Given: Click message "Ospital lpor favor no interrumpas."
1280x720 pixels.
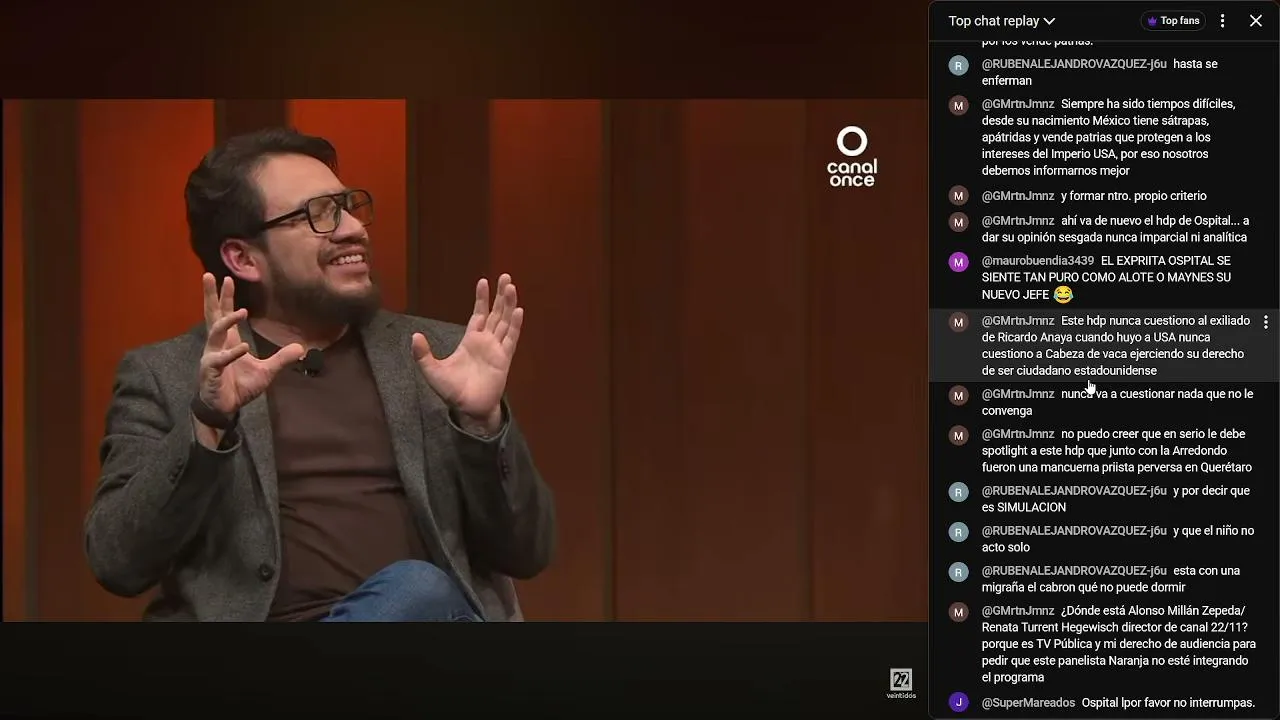Looking at the screenshot, I should pos(1168,703).
